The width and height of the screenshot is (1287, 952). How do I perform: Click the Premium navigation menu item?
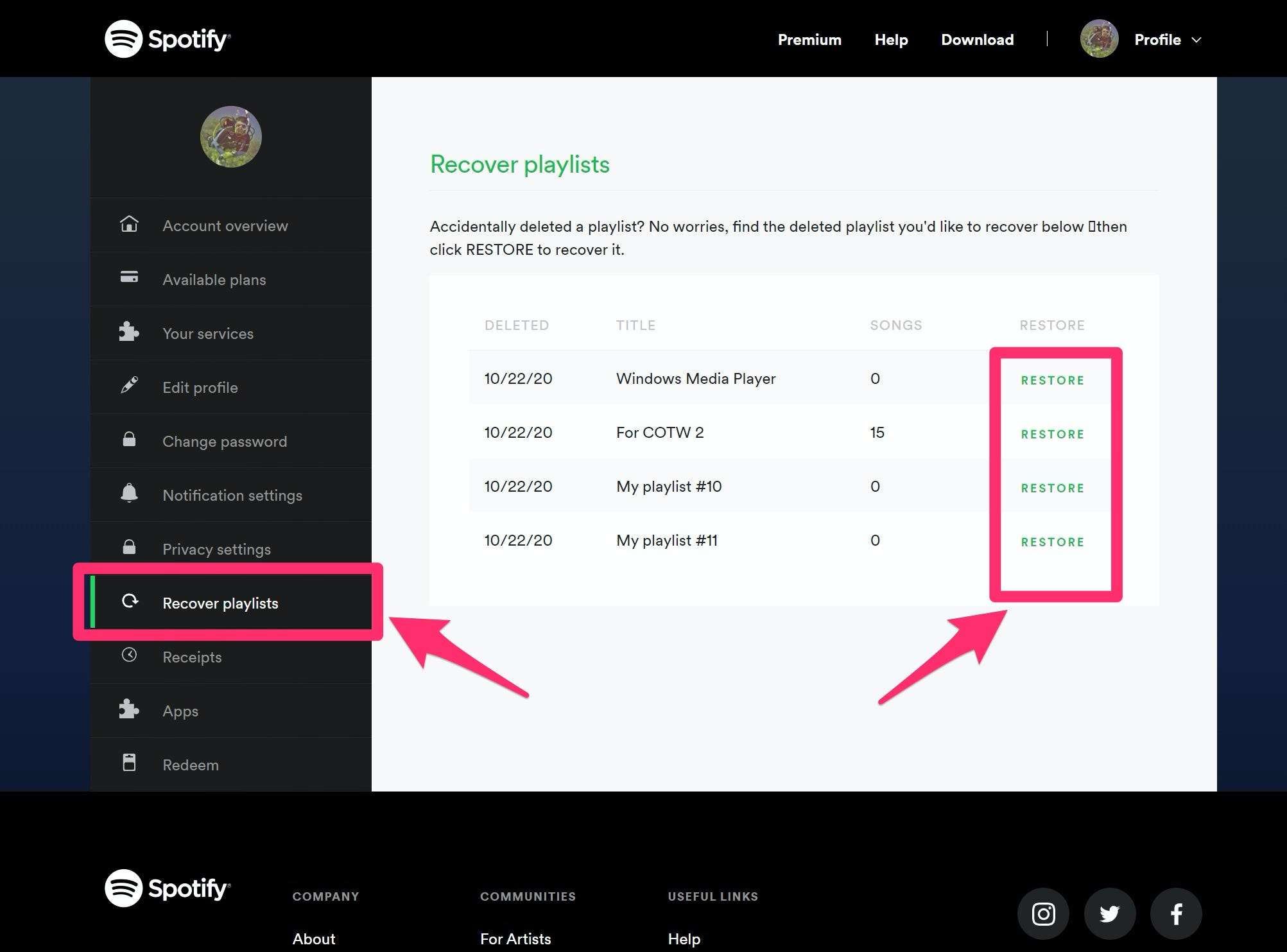click(810, 39)
